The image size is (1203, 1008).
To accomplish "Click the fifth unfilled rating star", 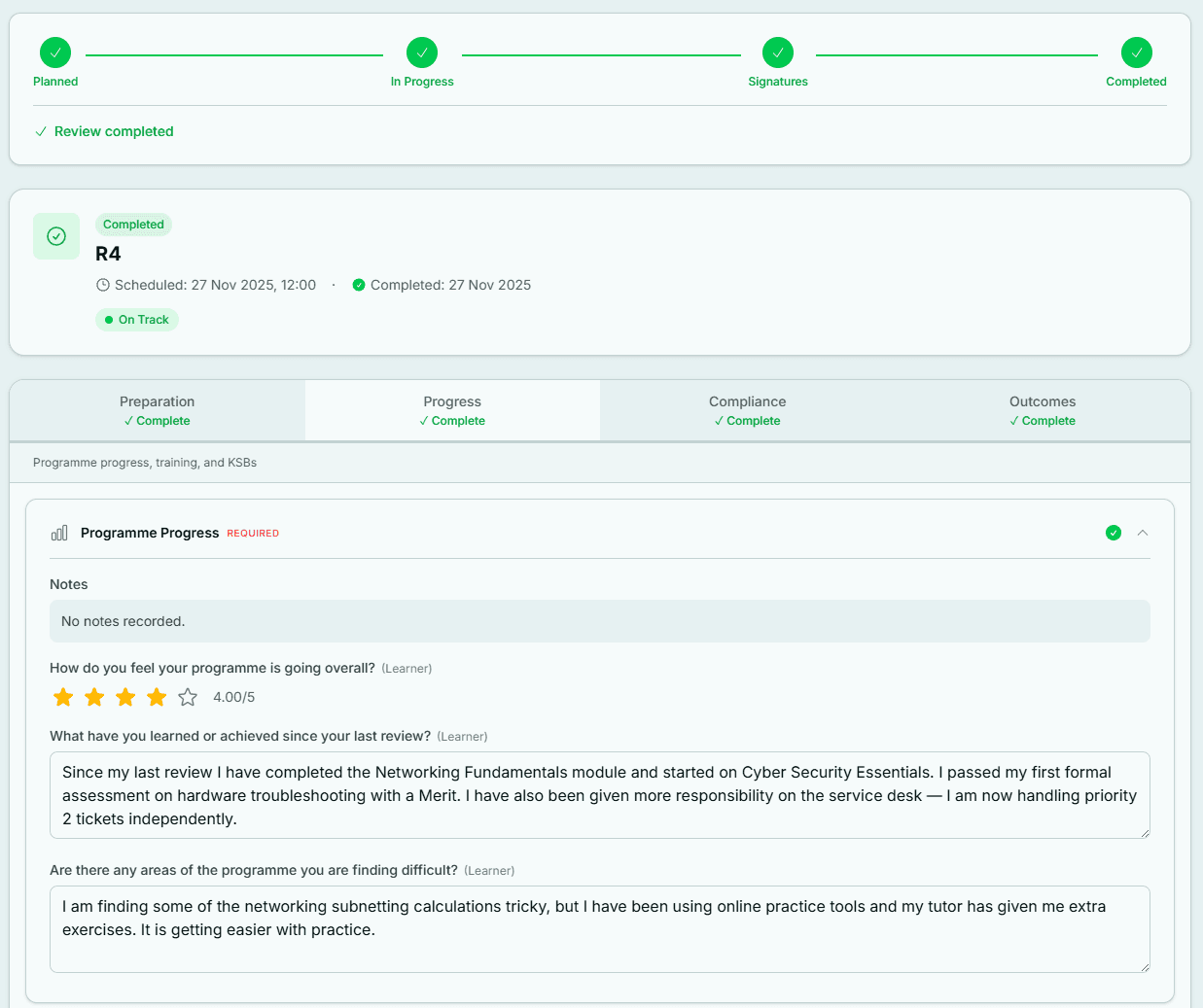I will coord(187,697).
